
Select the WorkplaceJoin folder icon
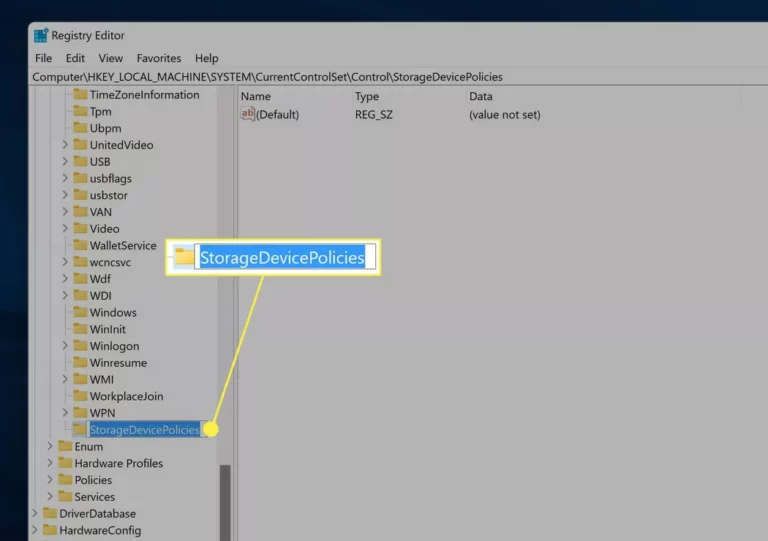80,396
